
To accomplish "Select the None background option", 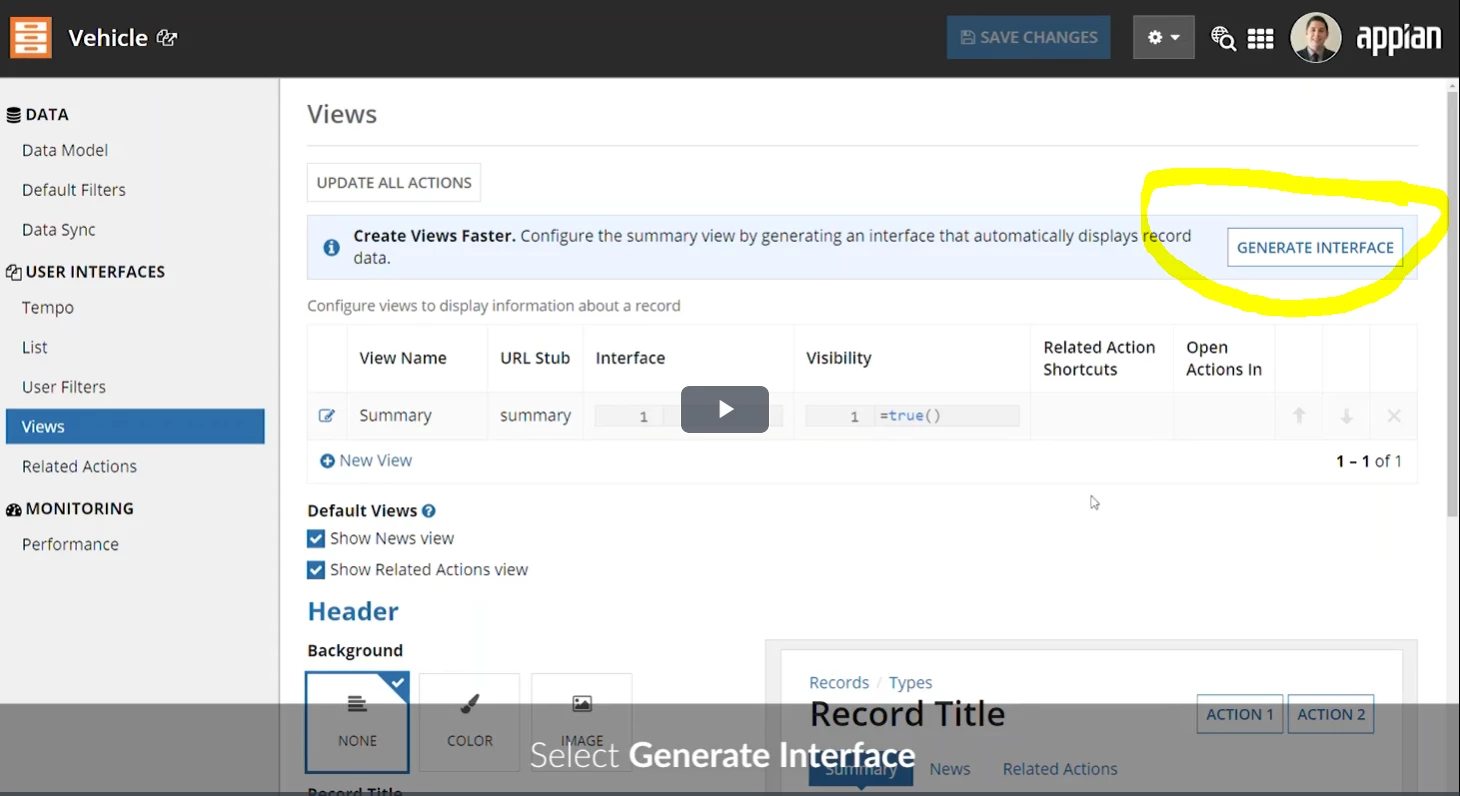I will pyautogui.click(x=357, y=722).
